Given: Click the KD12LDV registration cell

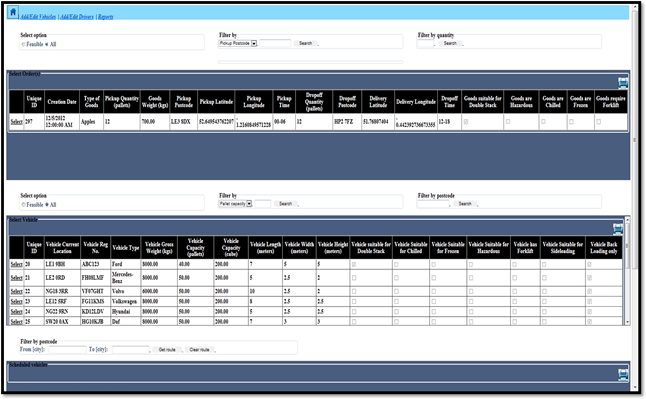Looking at the screenshot, I should click(96, 312).
